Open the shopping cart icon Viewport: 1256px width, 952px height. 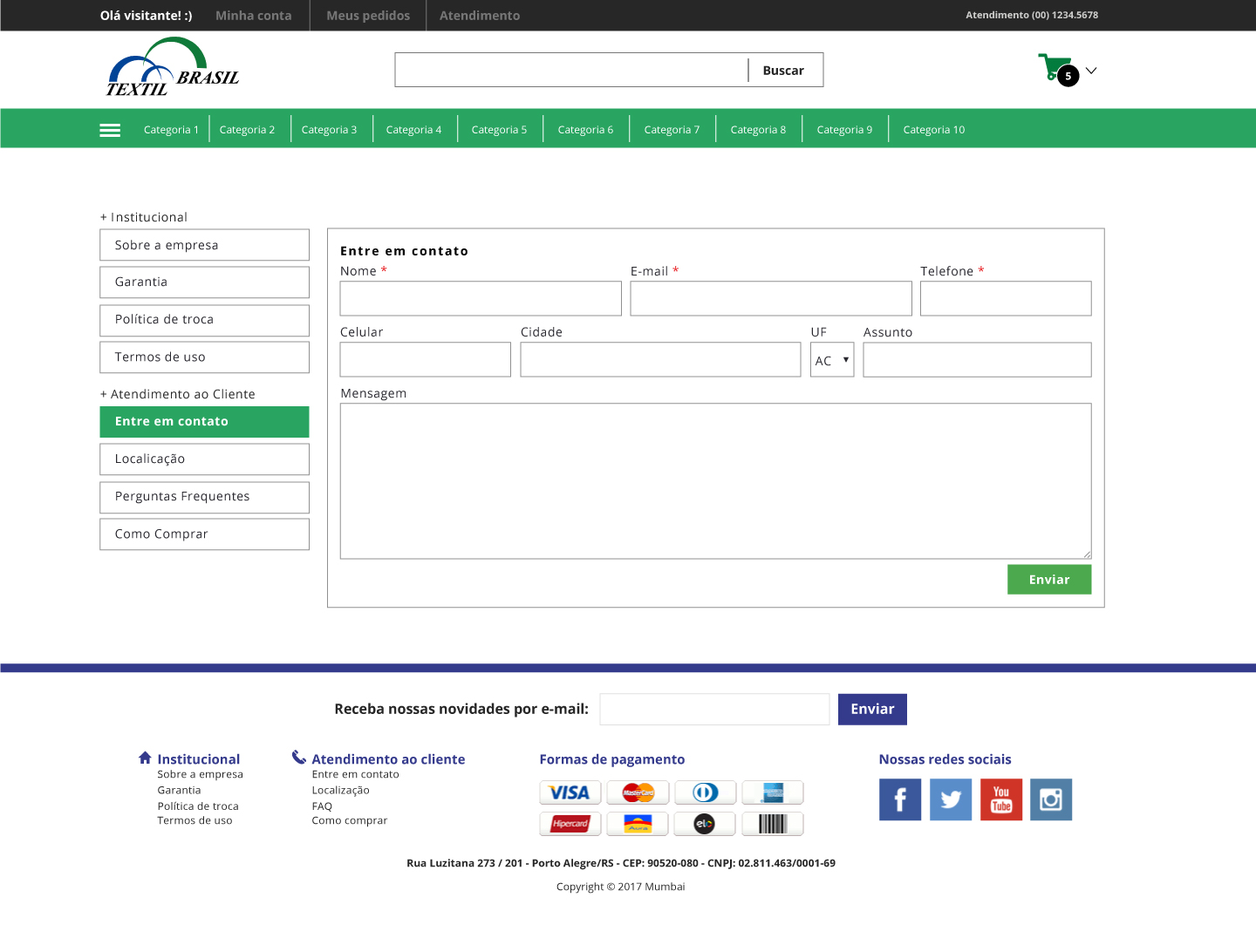coord(1055,68)
